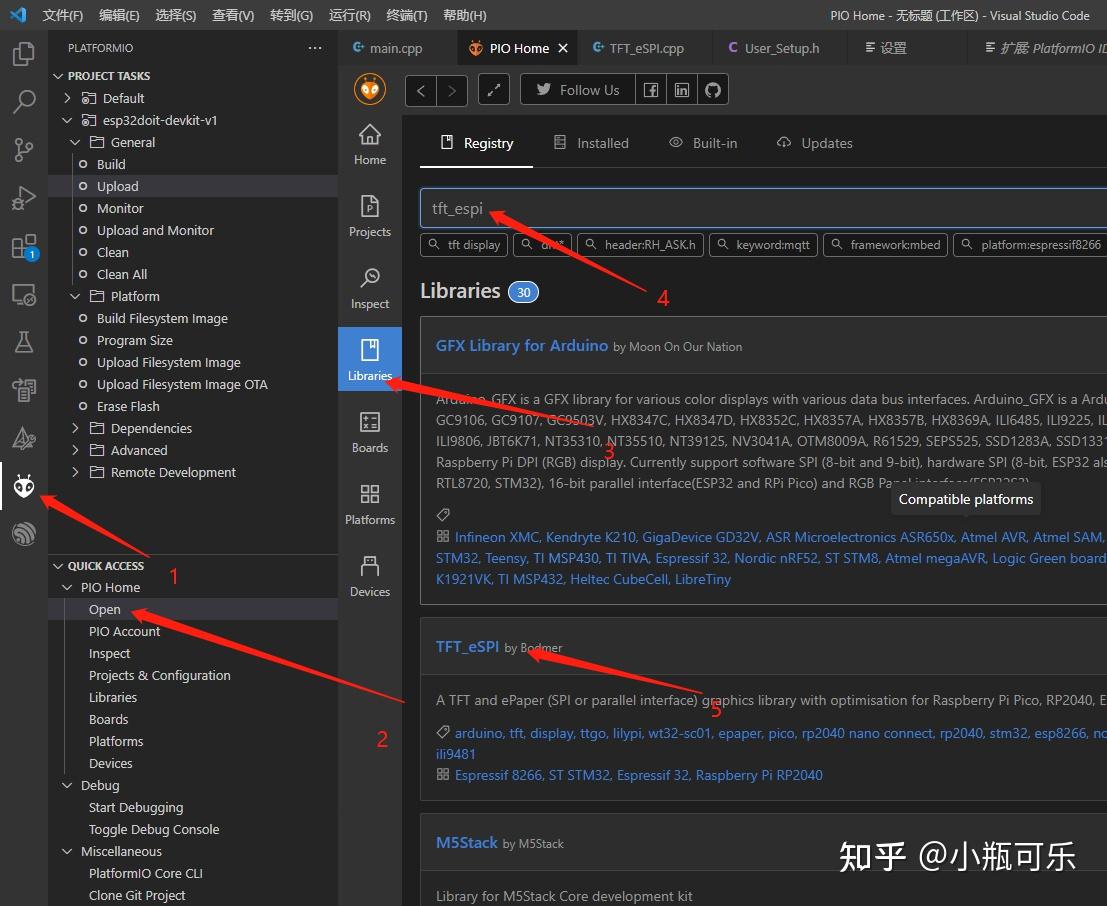The width and height of the screenshot is (1107, 906).
Task: Open Run and Debug view icon
Action: point(23,198)
